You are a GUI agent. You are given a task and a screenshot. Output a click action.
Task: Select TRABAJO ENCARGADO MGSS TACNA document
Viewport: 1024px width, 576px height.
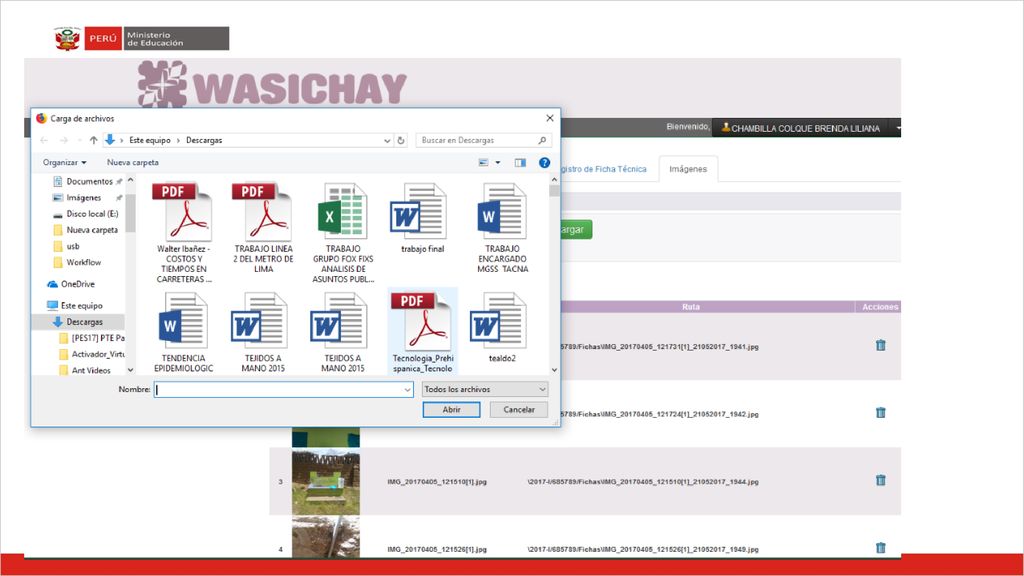pos(502,228)
